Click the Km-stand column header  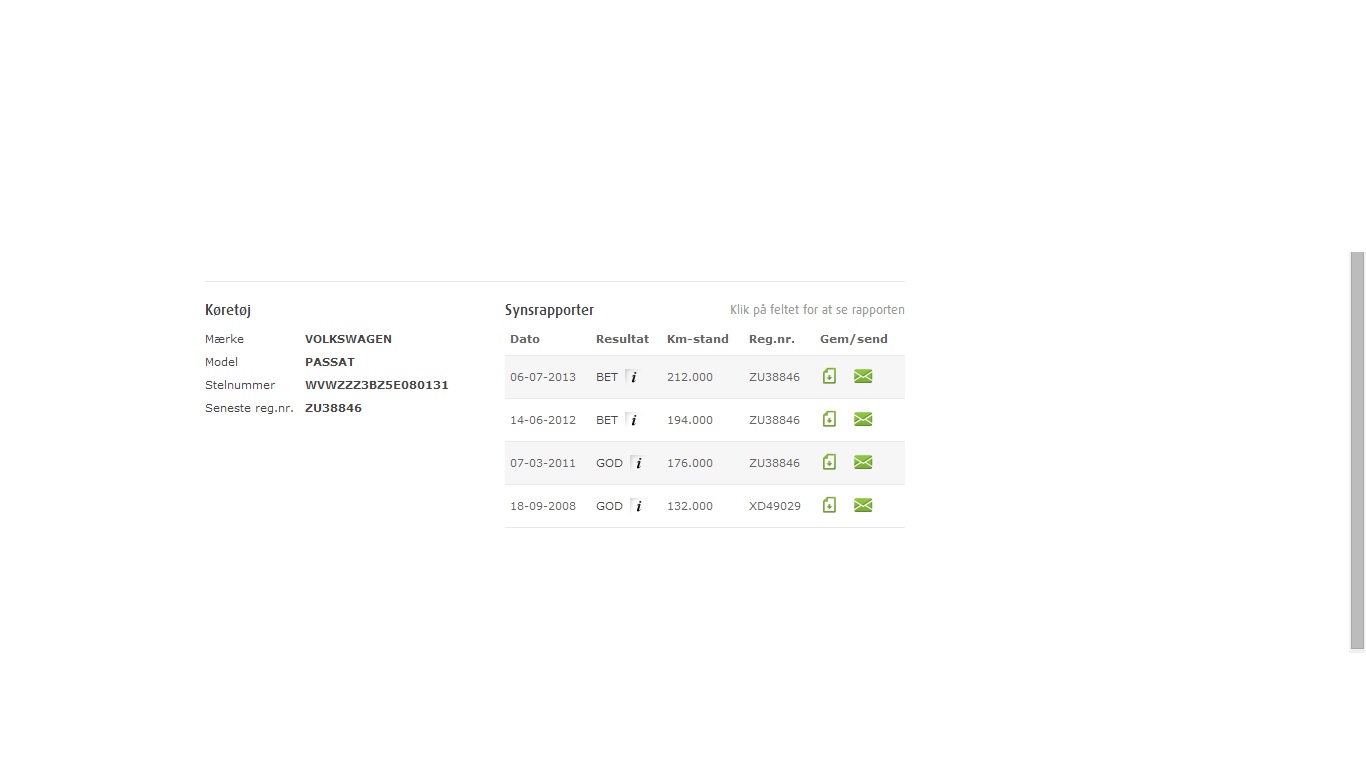tap(698, 339)
